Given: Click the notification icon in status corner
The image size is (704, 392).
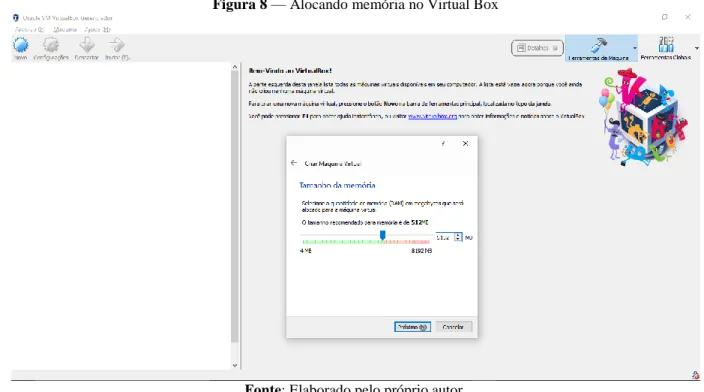Looking at the screenshot, I should click(695, 375).
